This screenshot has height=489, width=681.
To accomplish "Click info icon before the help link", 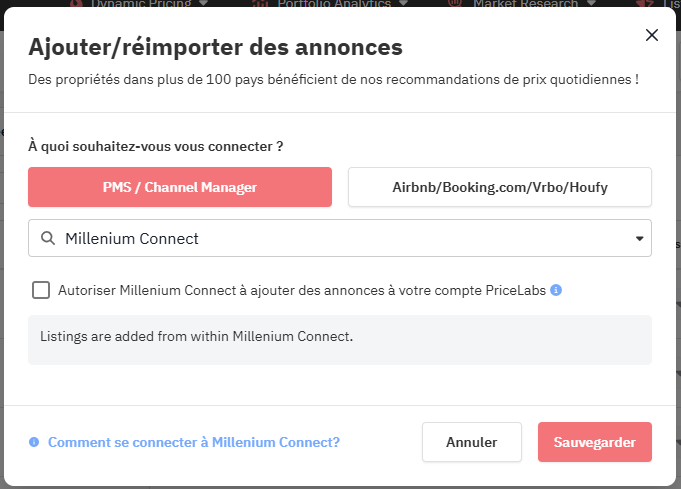I will click(34, 442).
